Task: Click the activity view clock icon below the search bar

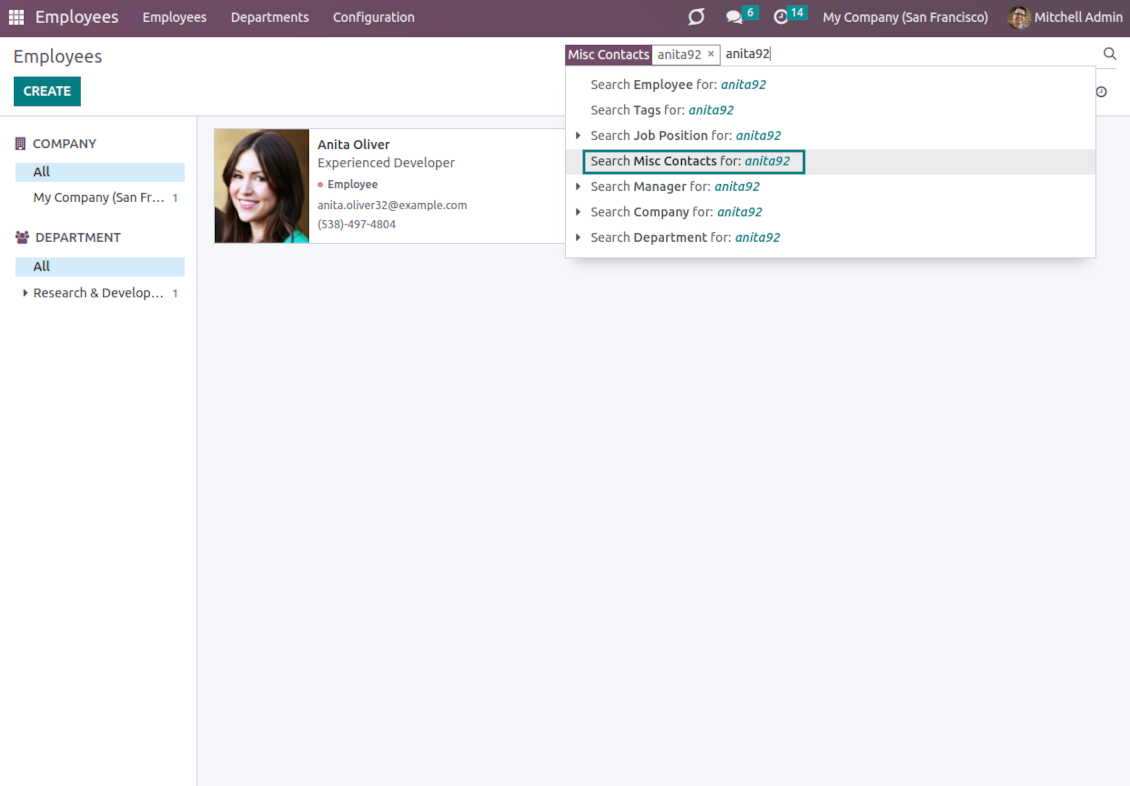Action: click(1101, 92)
